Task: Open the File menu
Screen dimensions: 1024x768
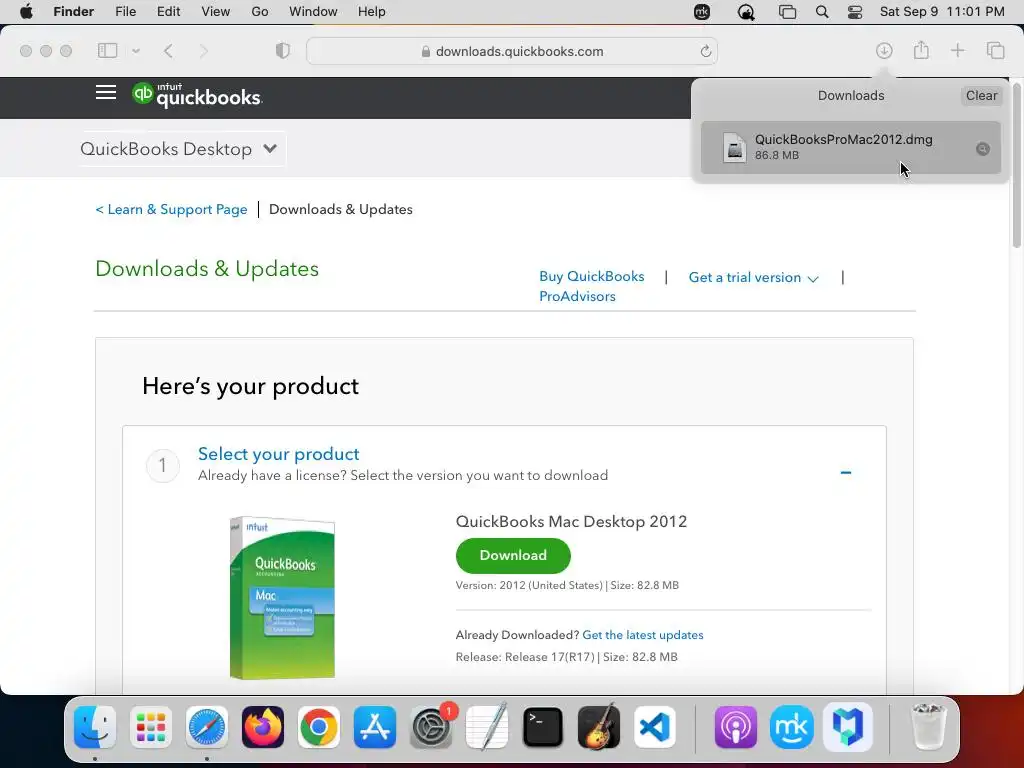Action: pos(125,12)
